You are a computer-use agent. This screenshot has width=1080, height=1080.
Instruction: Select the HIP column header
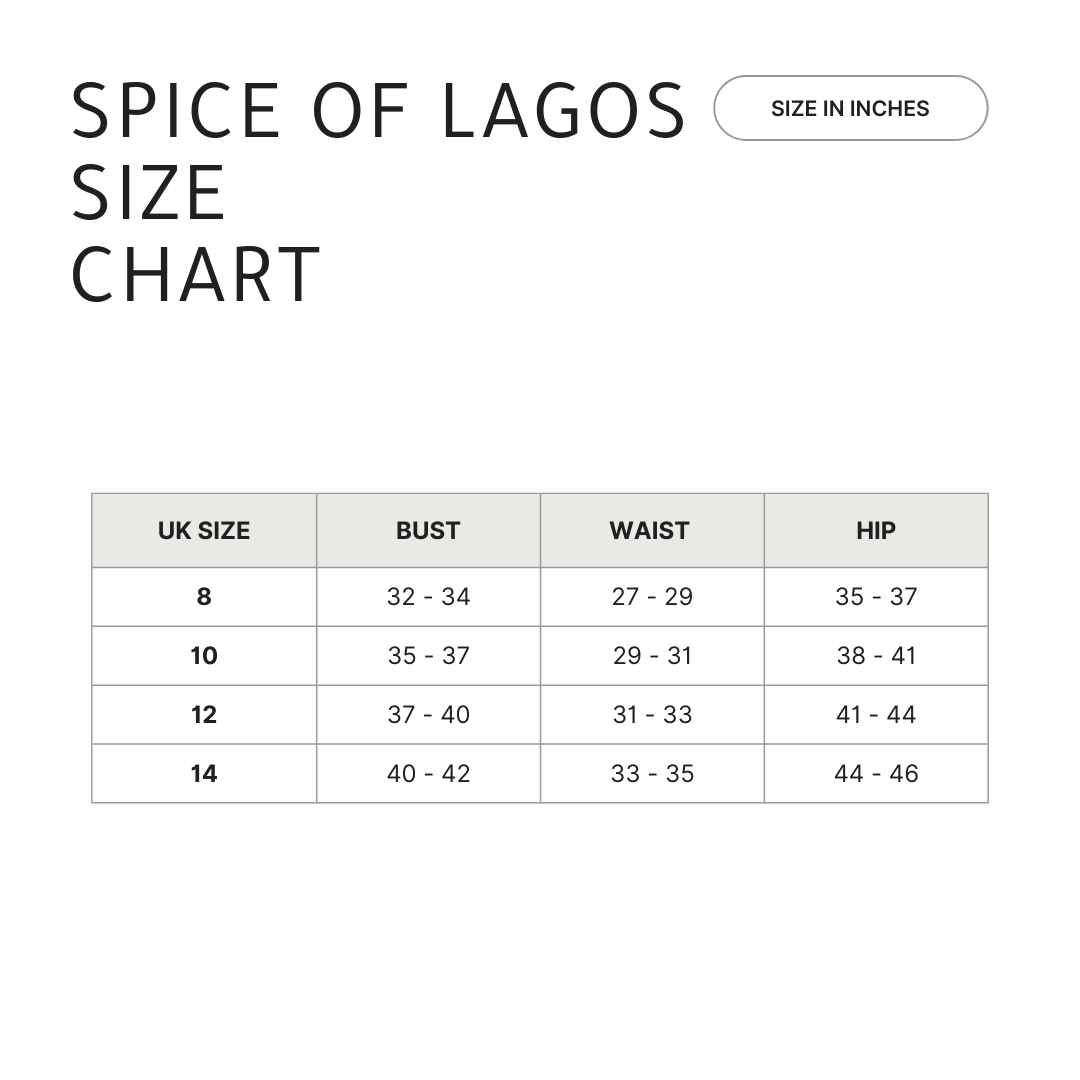[876, 530]
